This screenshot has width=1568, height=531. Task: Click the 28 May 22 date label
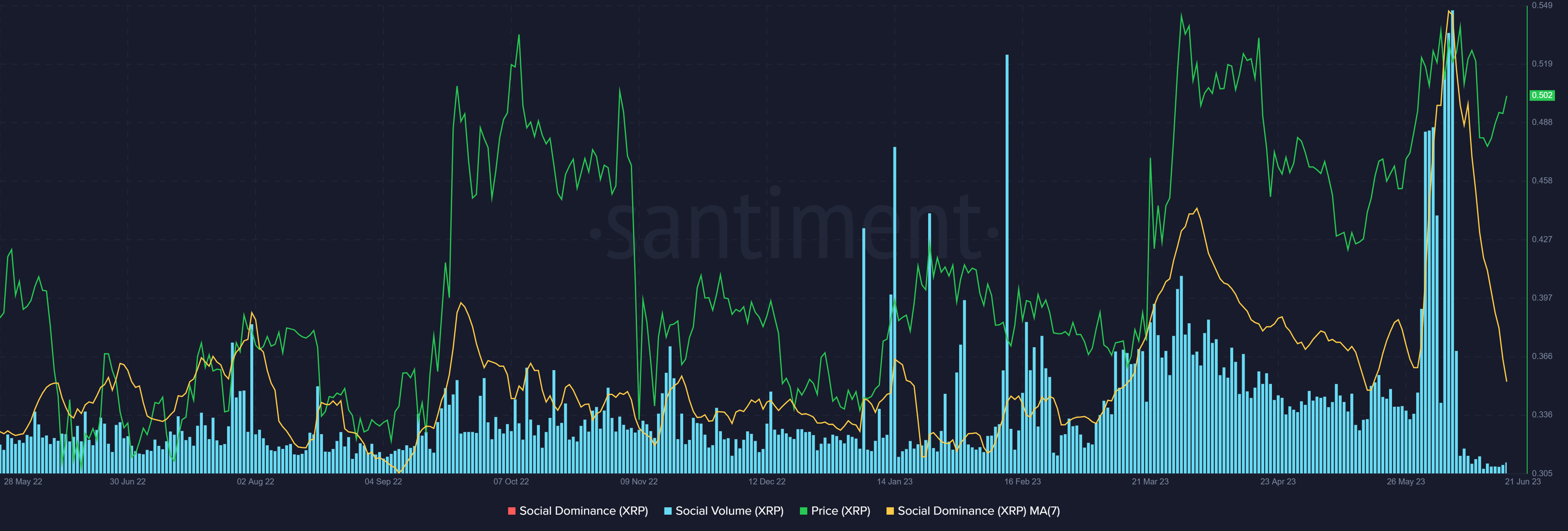pos(23,482)
